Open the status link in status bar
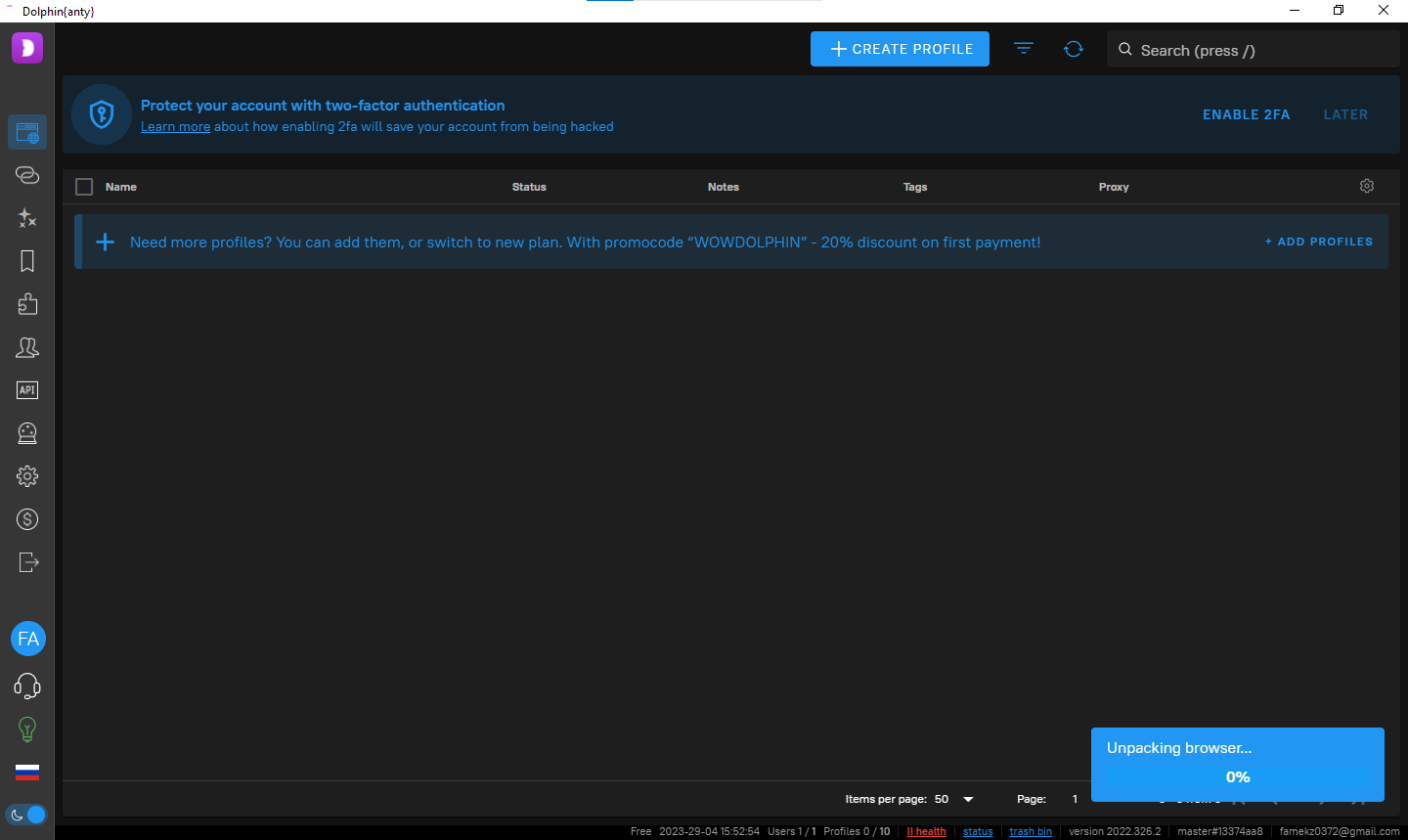Image resolution: width=1408 pixels, height=840 pixels. click(978, 831)
